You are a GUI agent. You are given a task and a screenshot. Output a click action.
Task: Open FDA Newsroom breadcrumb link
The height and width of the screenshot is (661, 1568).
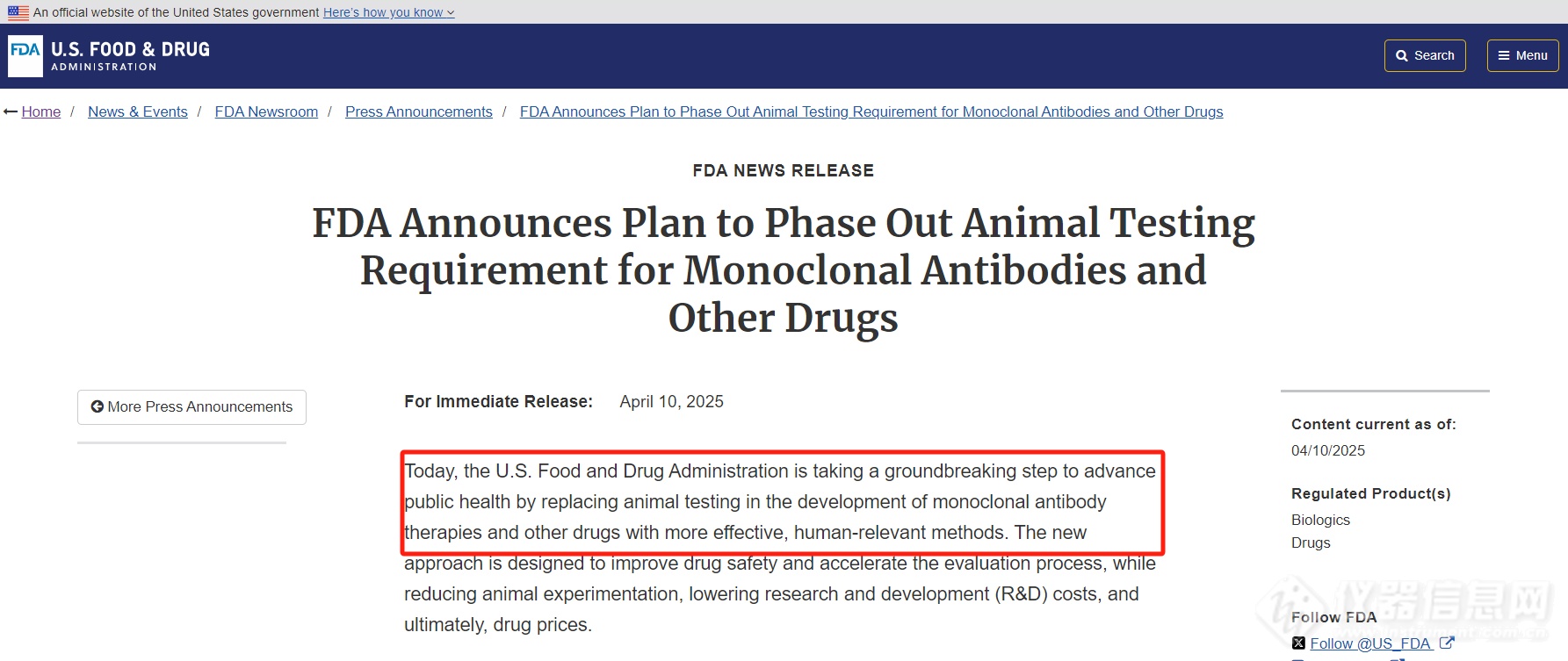pyautogui.click(x=266, y=111)
